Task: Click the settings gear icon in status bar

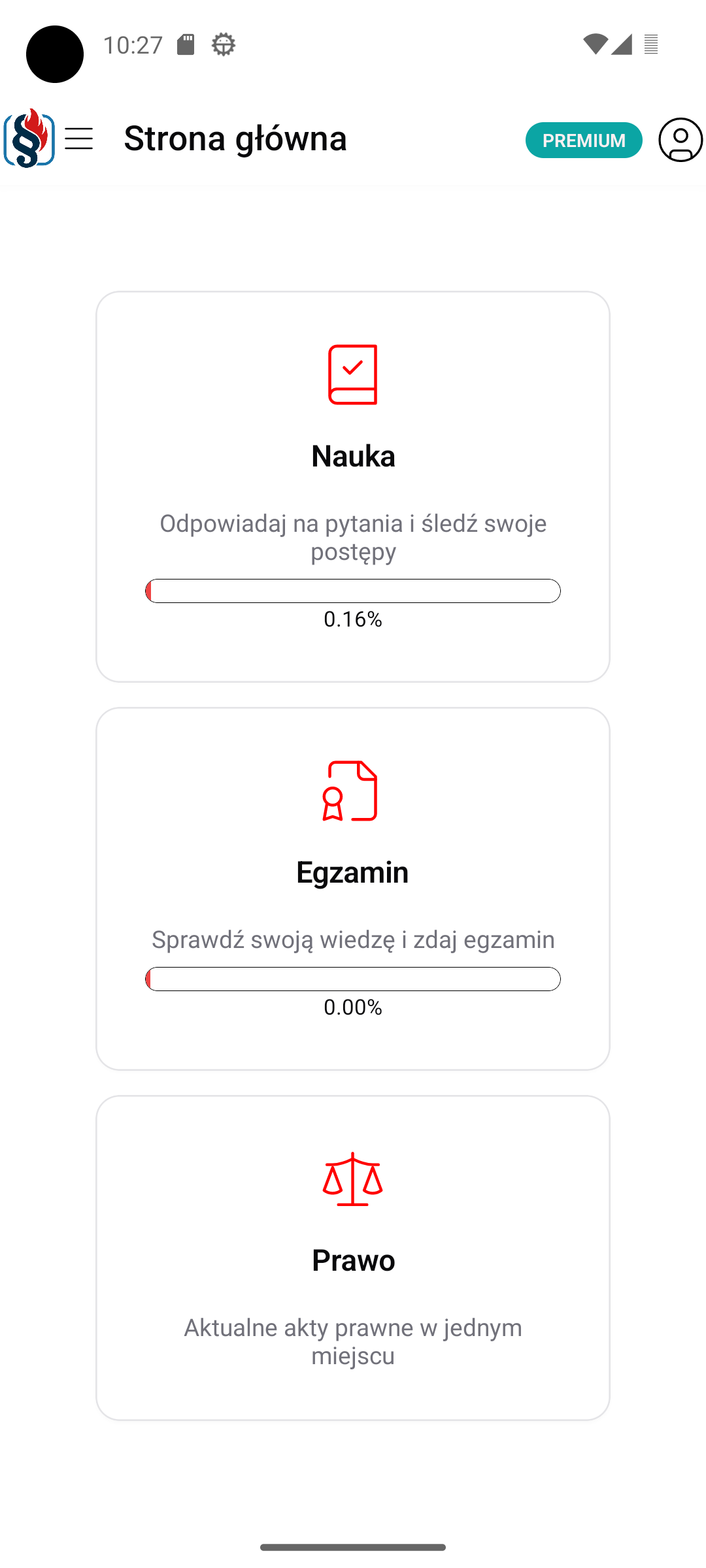Action: 224,44
